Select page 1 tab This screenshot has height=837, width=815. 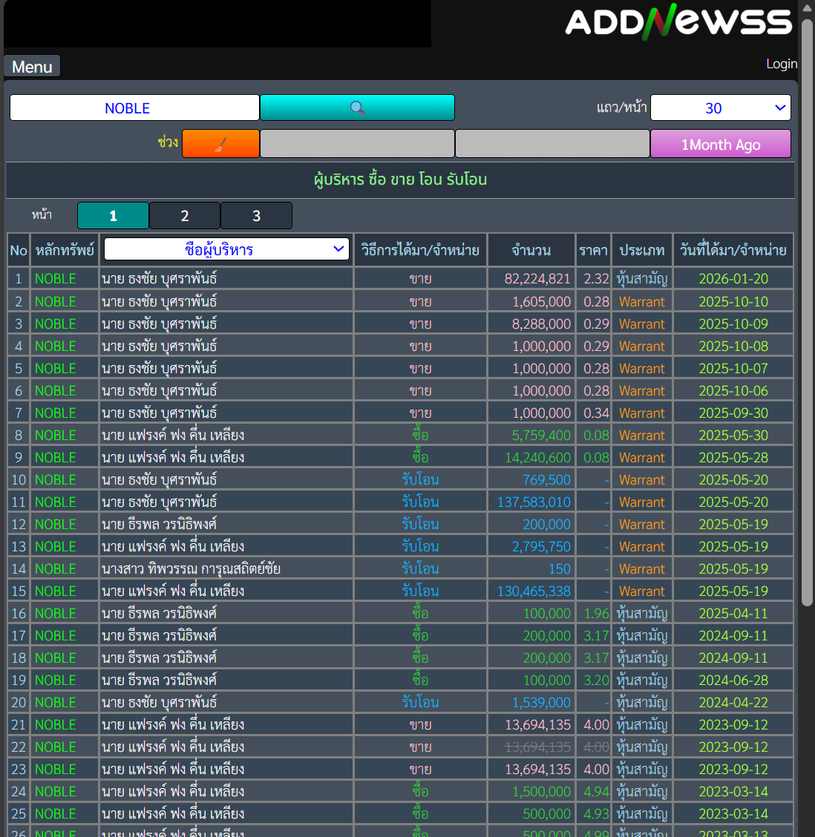(x=113, y=216)
